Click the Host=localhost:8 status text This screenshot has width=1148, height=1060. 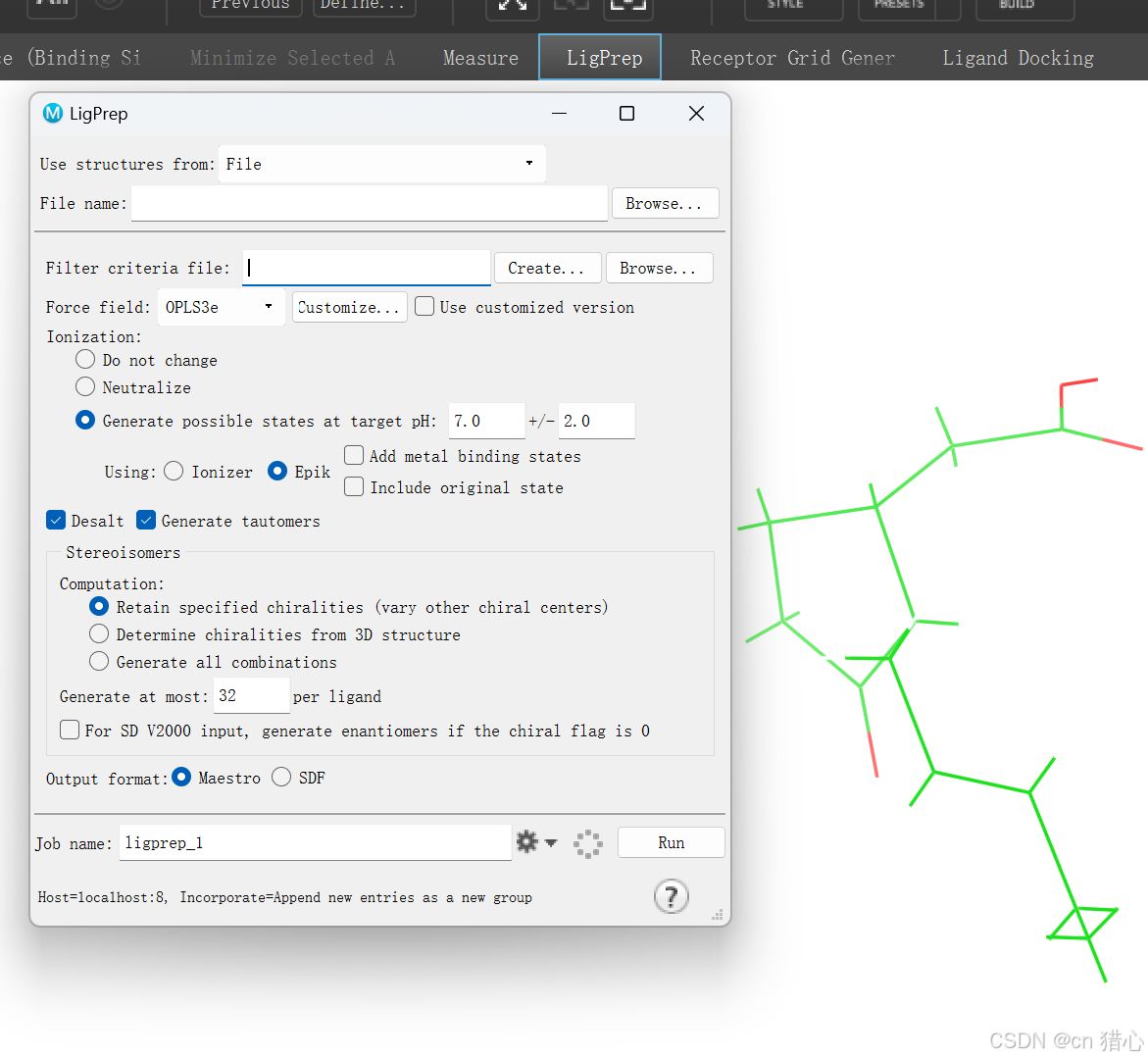pyautogui.click(x=285, y=897)
